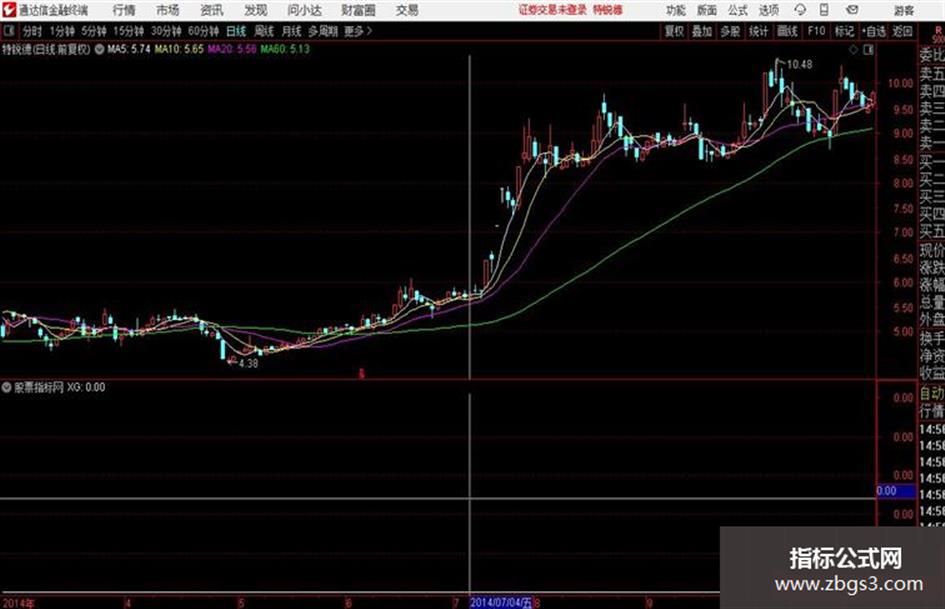Screen dimensions: 945x609
Task: Open the 行情 menu
Action: 124,10
